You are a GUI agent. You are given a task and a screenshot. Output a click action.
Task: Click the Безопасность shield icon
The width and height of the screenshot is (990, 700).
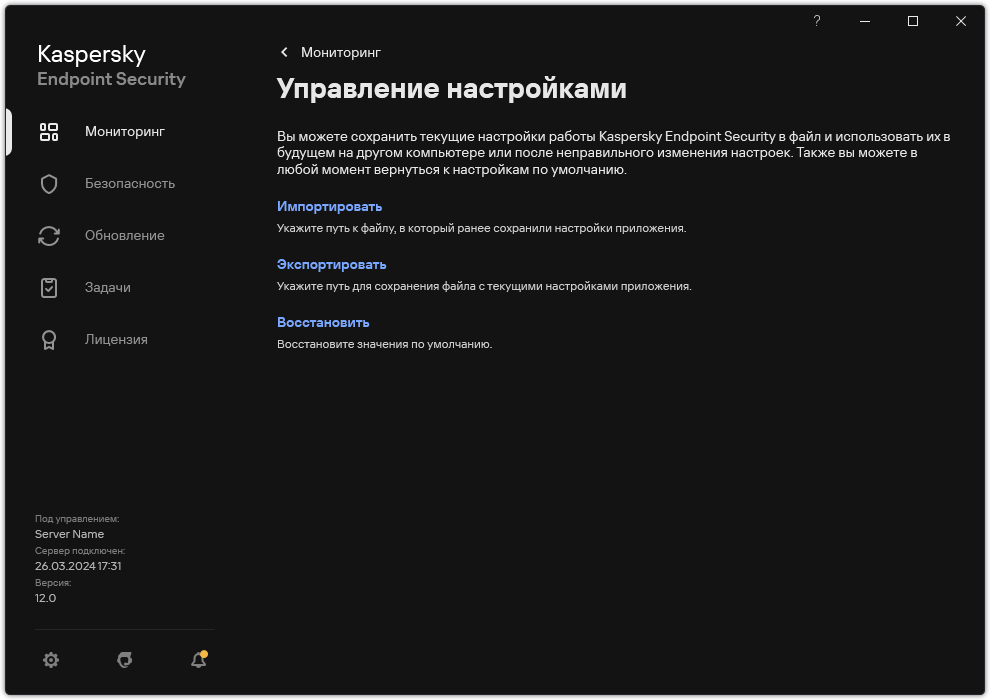[48, 183]
